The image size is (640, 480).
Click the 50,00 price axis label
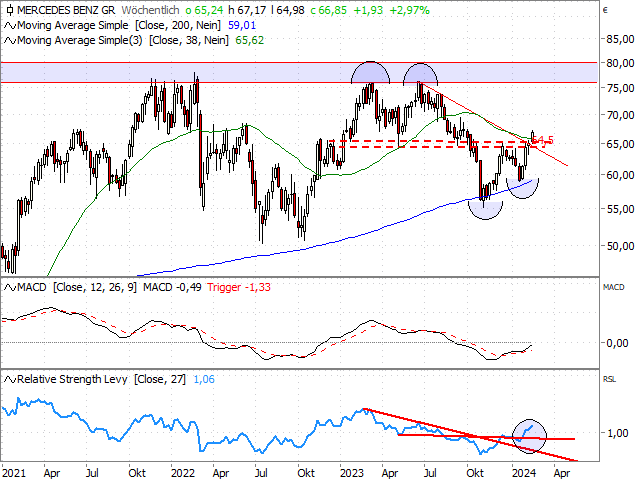[620, 246]
